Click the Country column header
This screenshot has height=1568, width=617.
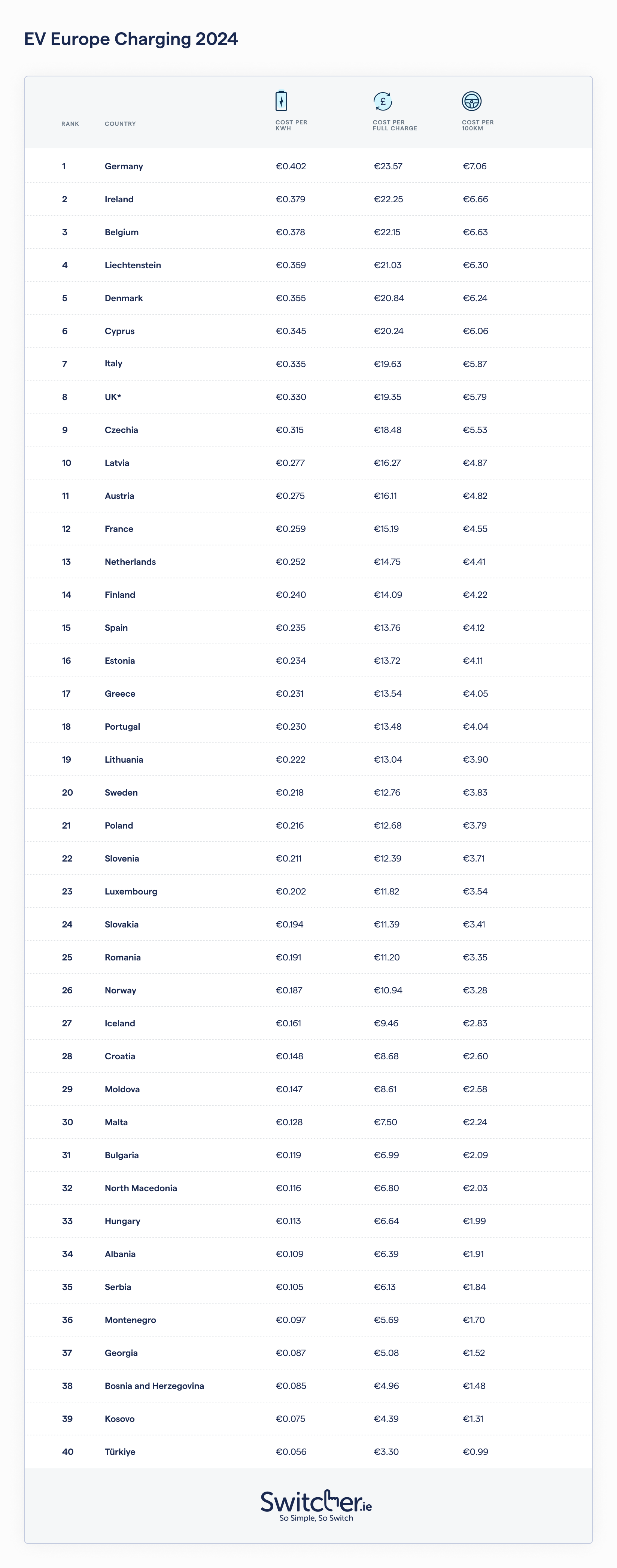coord(120,124)
